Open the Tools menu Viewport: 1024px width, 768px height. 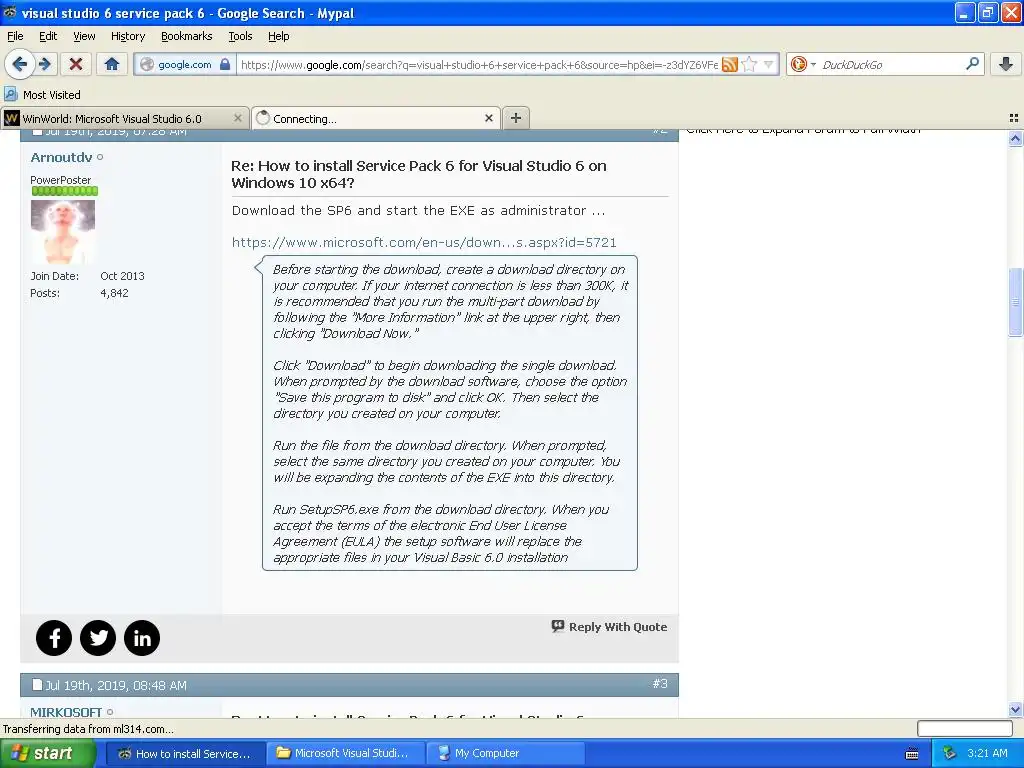240,36
